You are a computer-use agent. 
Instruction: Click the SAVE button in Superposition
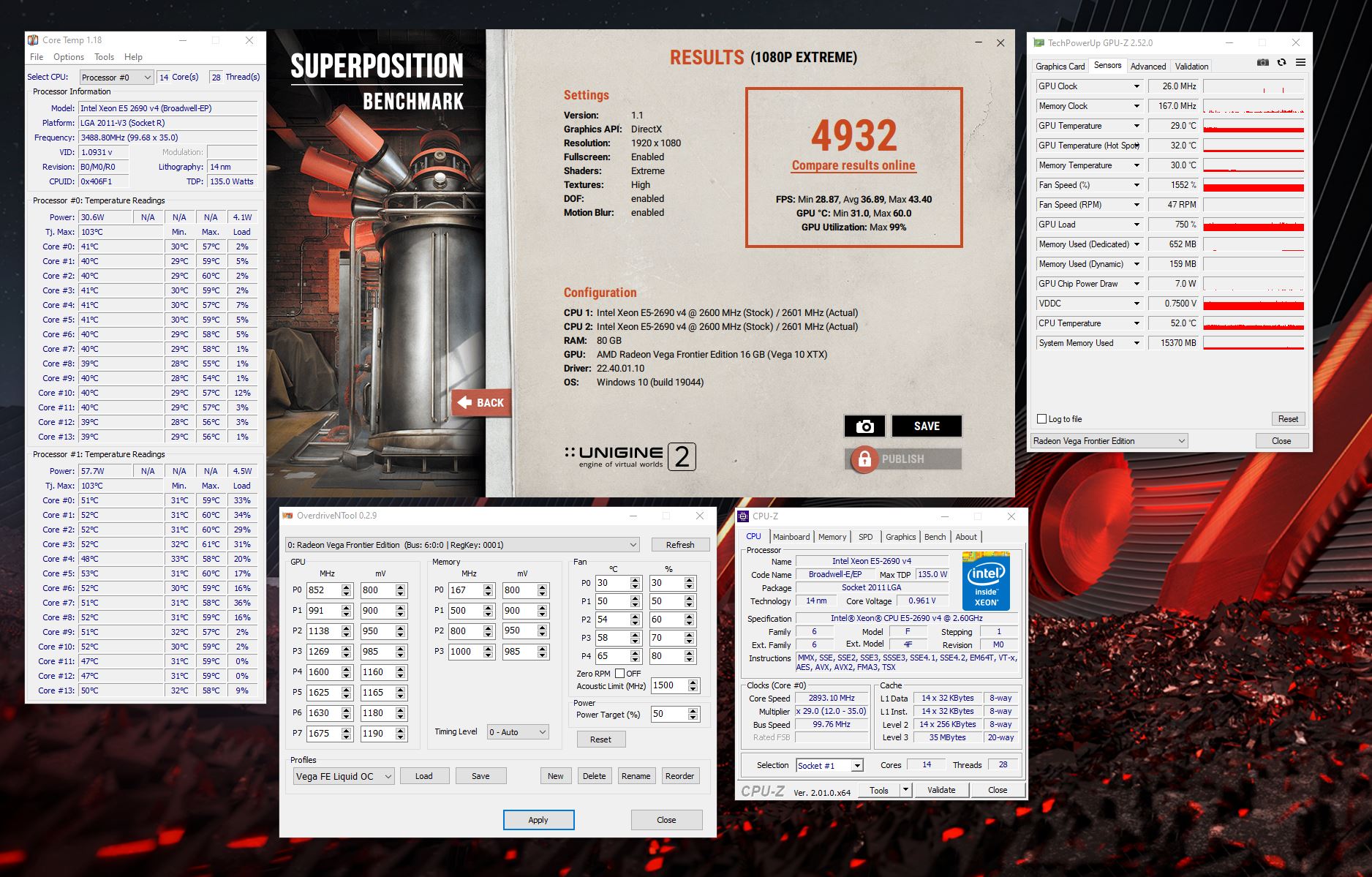tap(927, 426)
